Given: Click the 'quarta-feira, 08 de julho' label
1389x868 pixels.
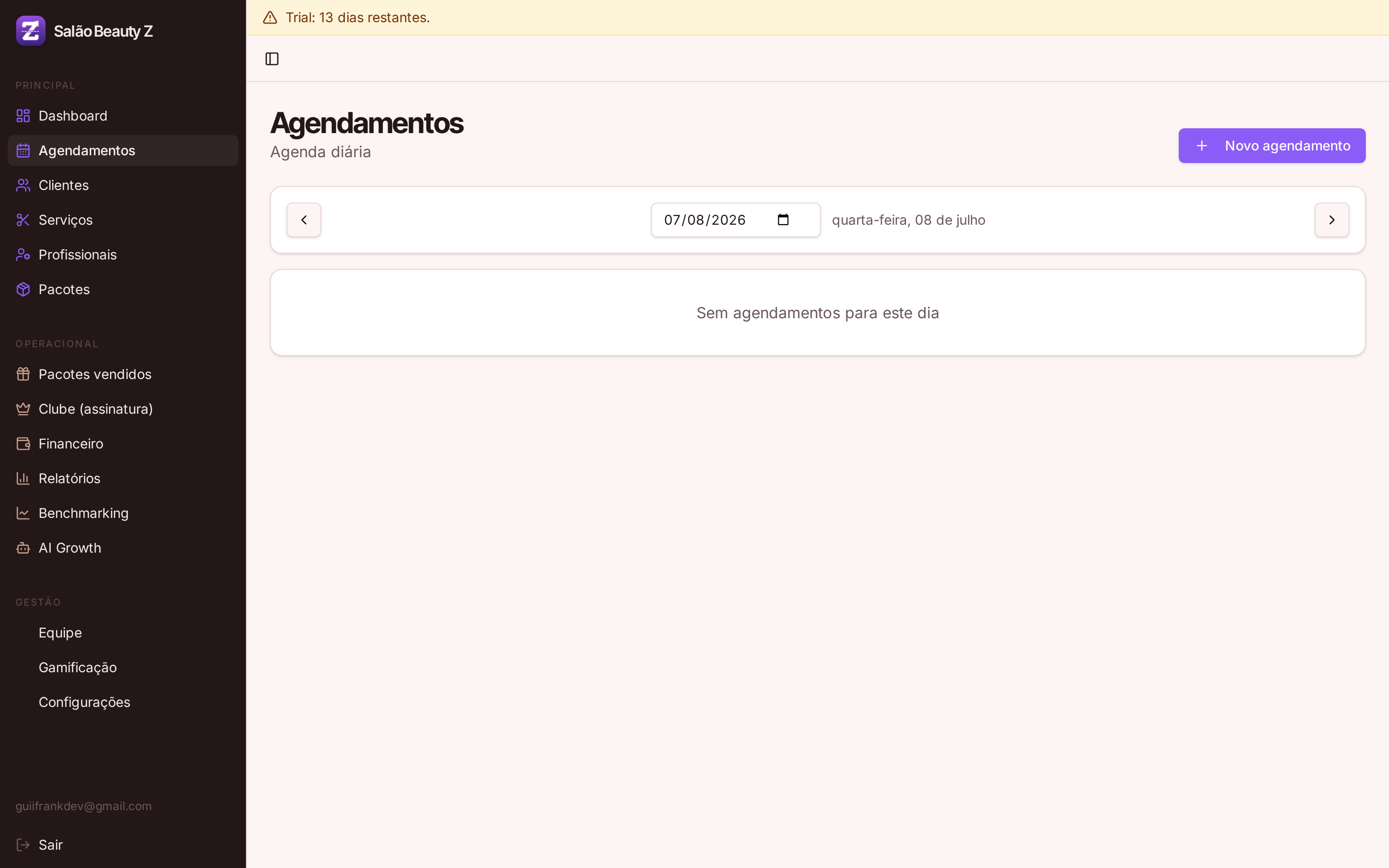Looking at the screenshot, I should point(908,220).
